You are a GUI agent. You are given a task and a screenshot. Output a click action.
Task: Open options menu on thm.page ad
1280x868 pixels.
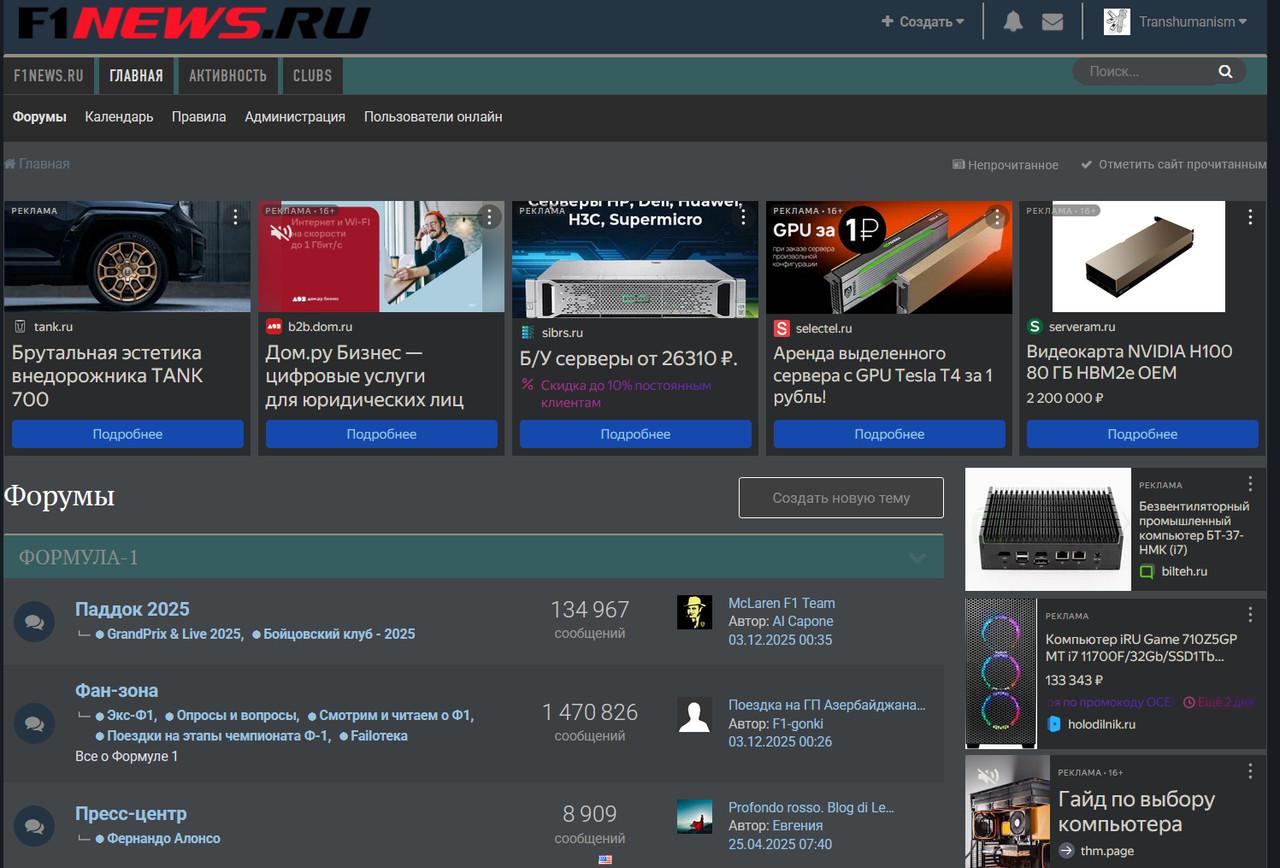pos(1250,771)
